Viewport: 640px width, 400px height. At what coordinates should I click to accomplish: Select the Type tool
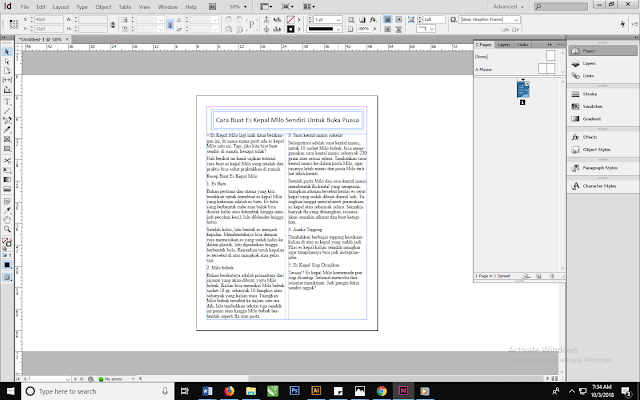click(x=7, y=102)
